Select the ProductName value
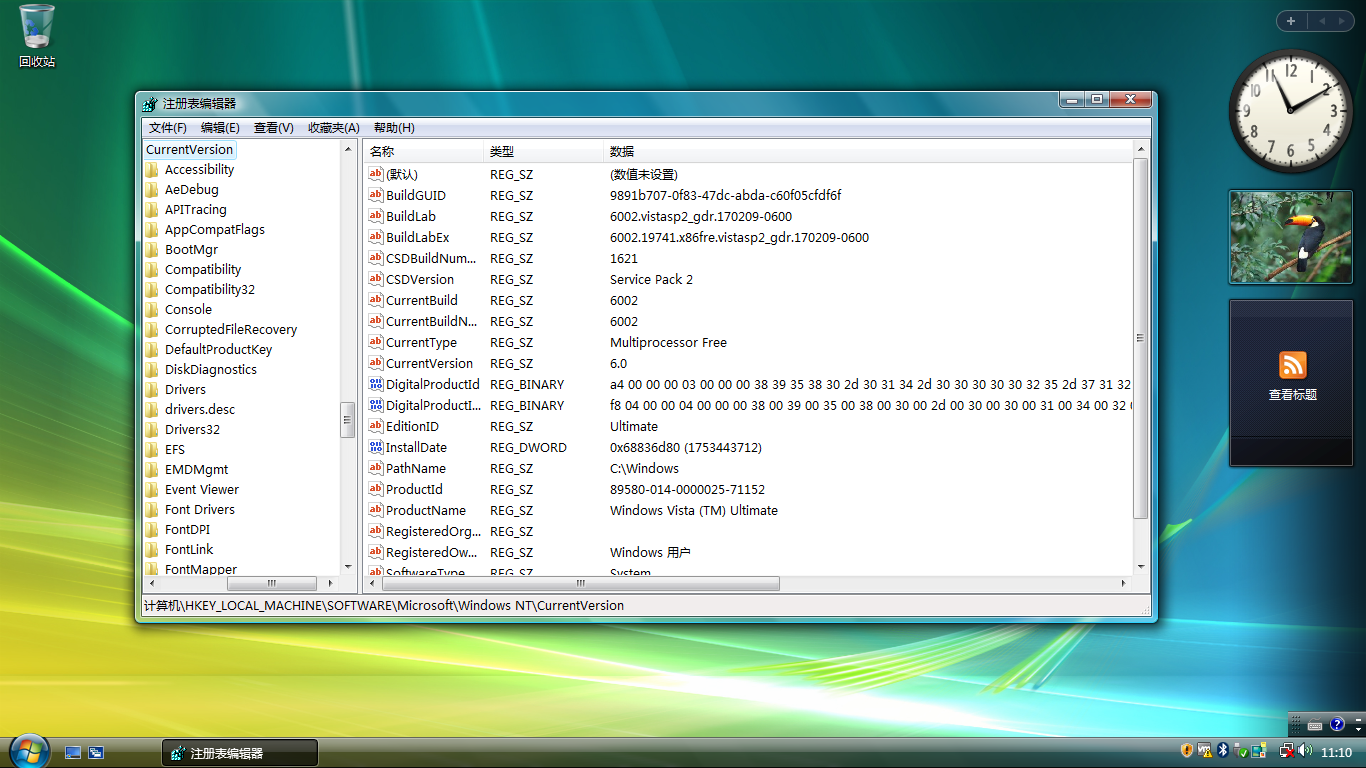The height and width of the screenshot is (768, 1366). (426, 510)
